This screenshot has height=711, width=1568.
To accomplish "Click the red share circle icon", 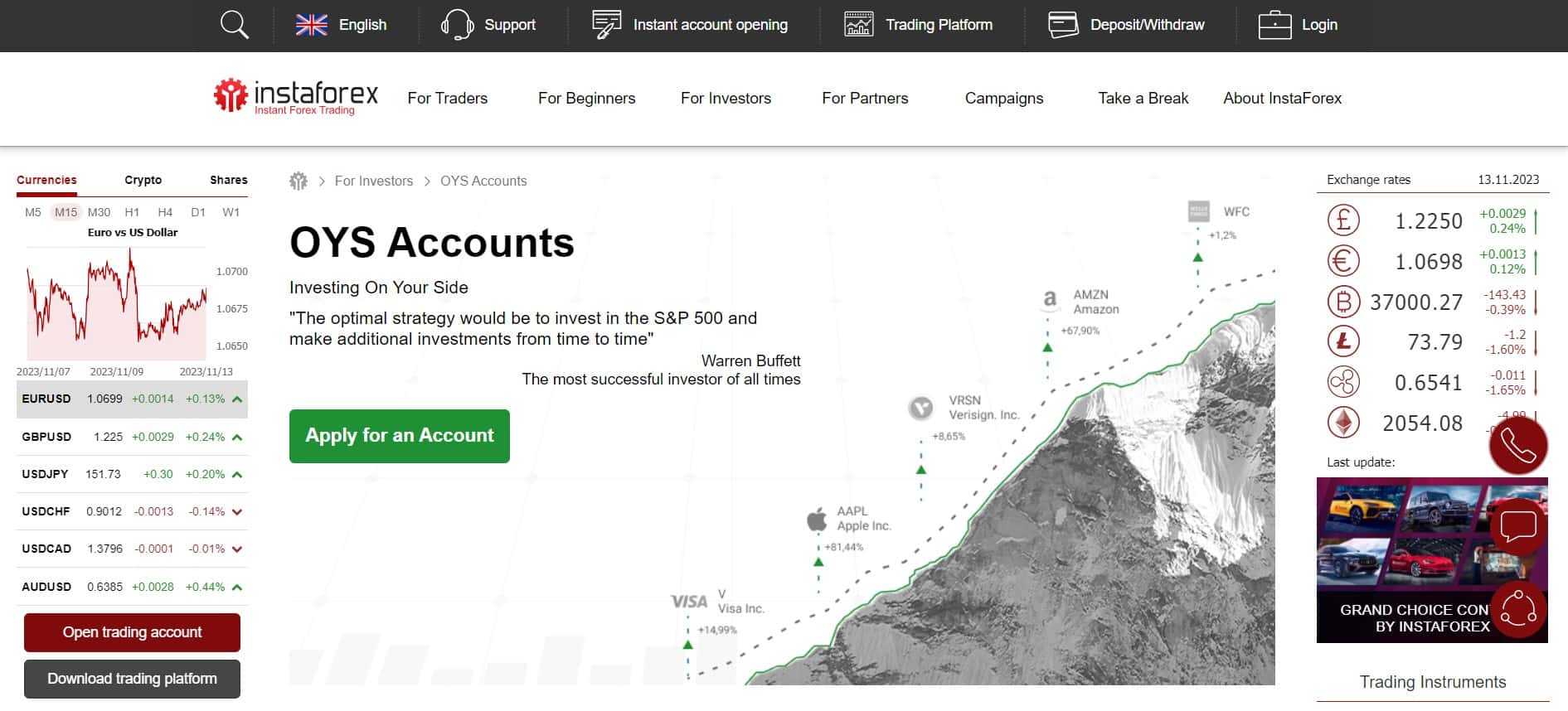I will (1517, 609).
